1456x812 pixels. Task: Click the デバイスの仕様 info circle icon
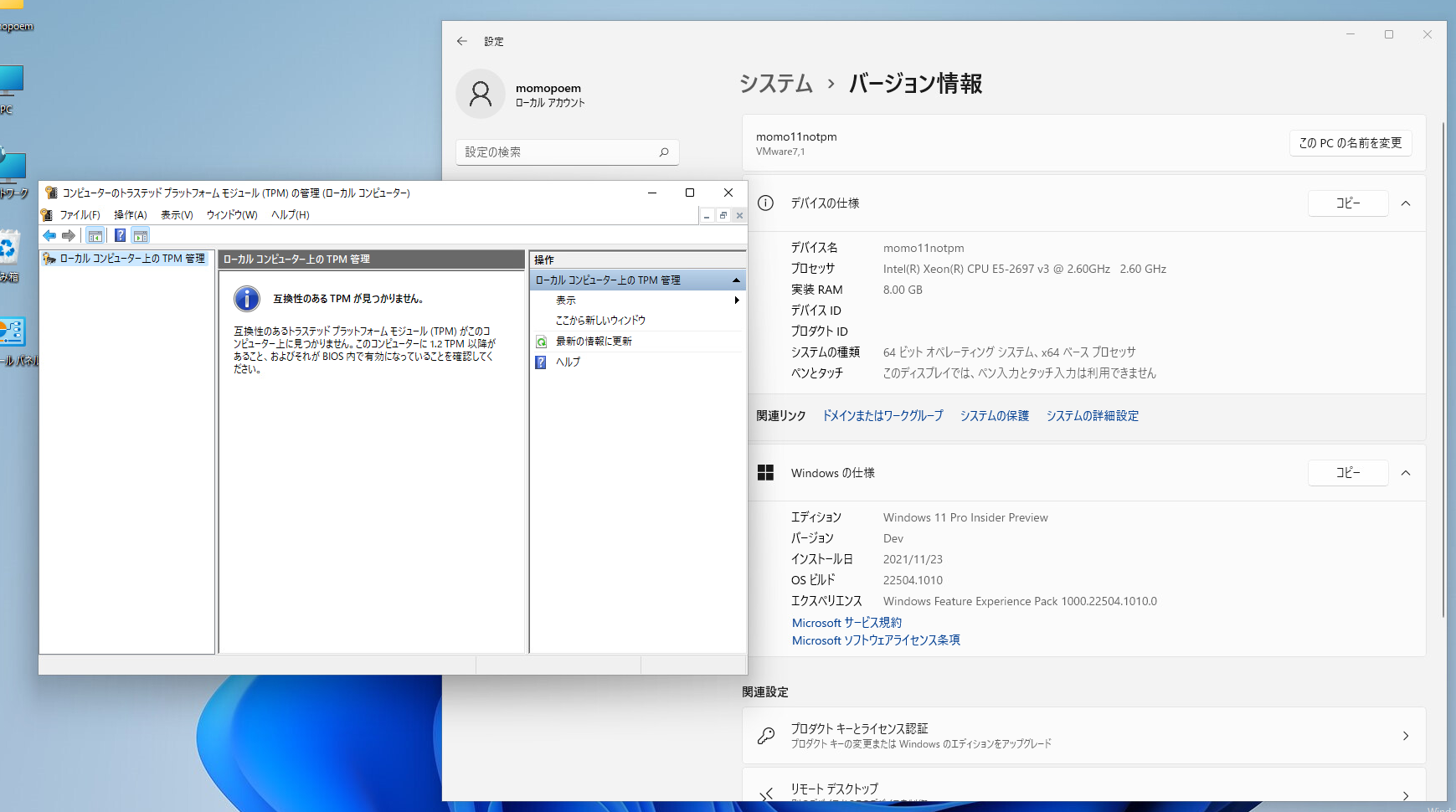(765, 203)
